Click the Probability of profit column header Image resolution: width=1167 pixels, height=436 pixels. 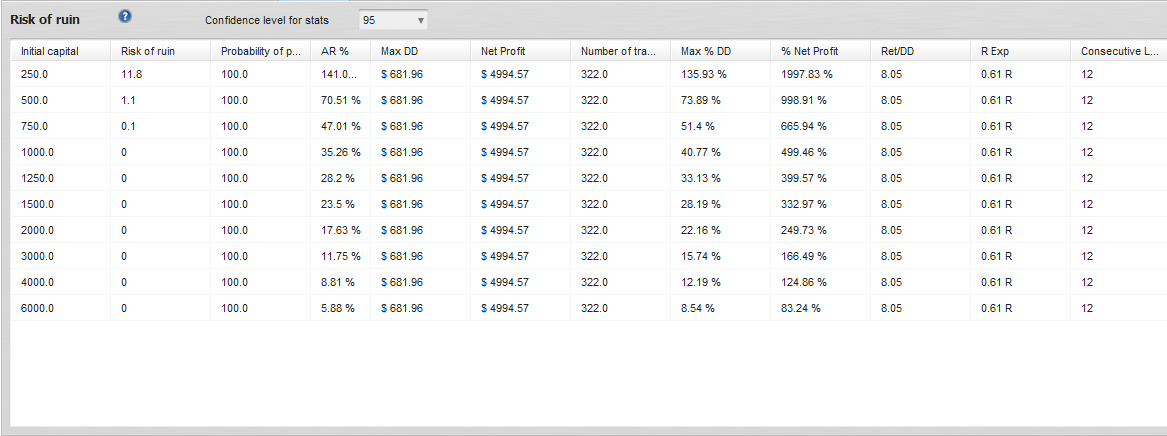(260, 50)
